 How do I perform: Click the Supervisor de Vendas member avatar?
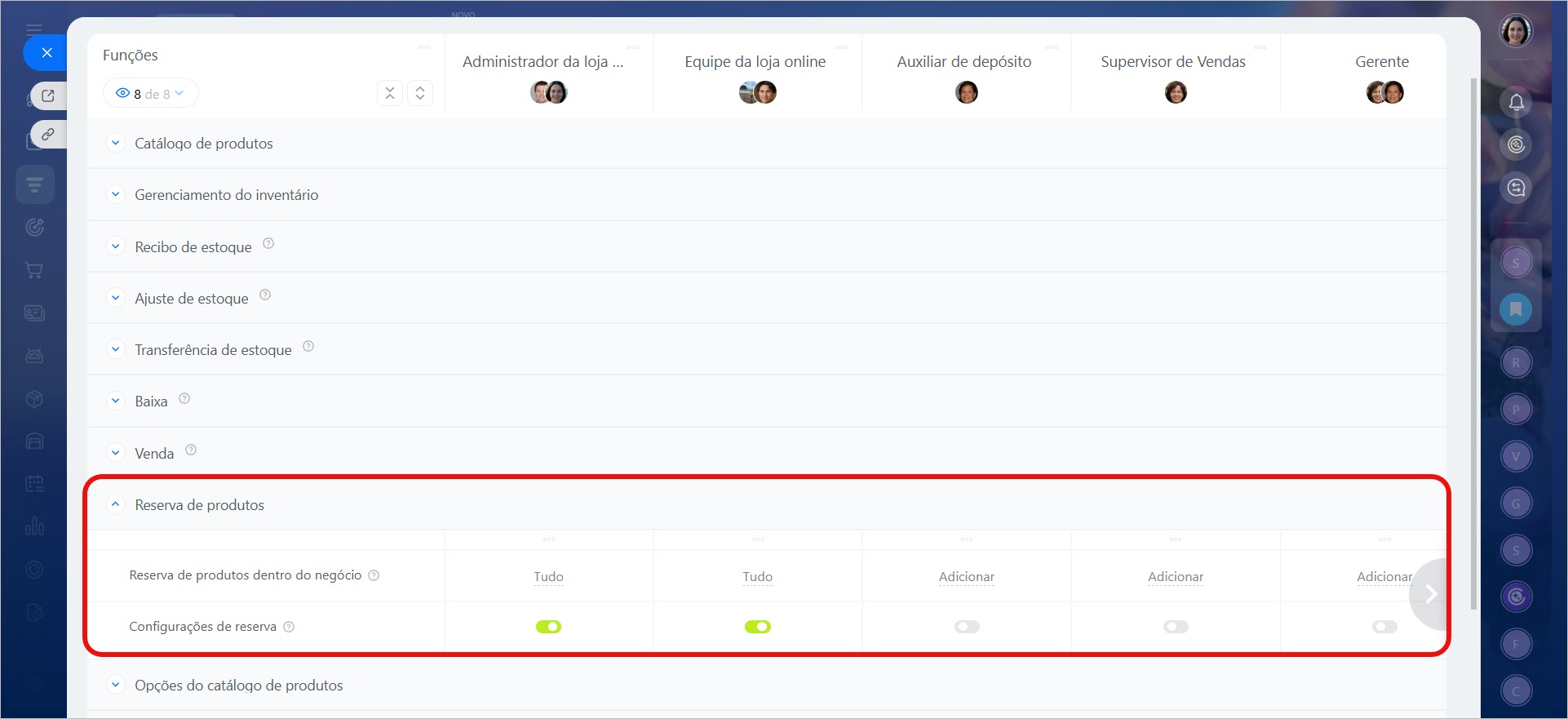point(1176,92)
